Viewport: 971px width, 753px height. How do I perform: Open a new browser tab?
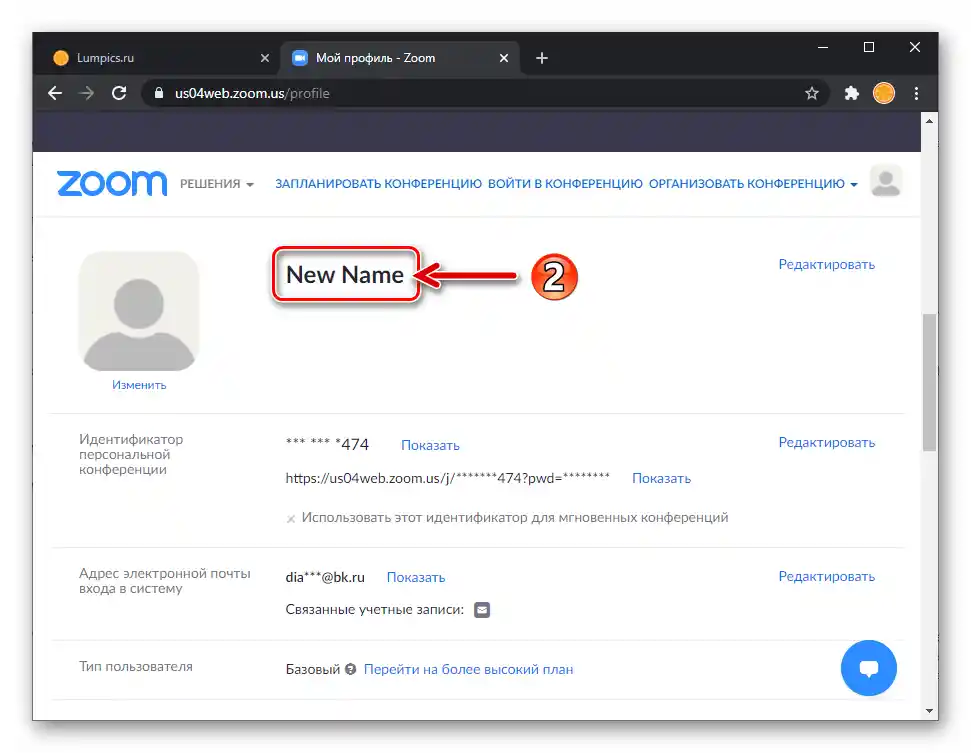click(542, 58)
